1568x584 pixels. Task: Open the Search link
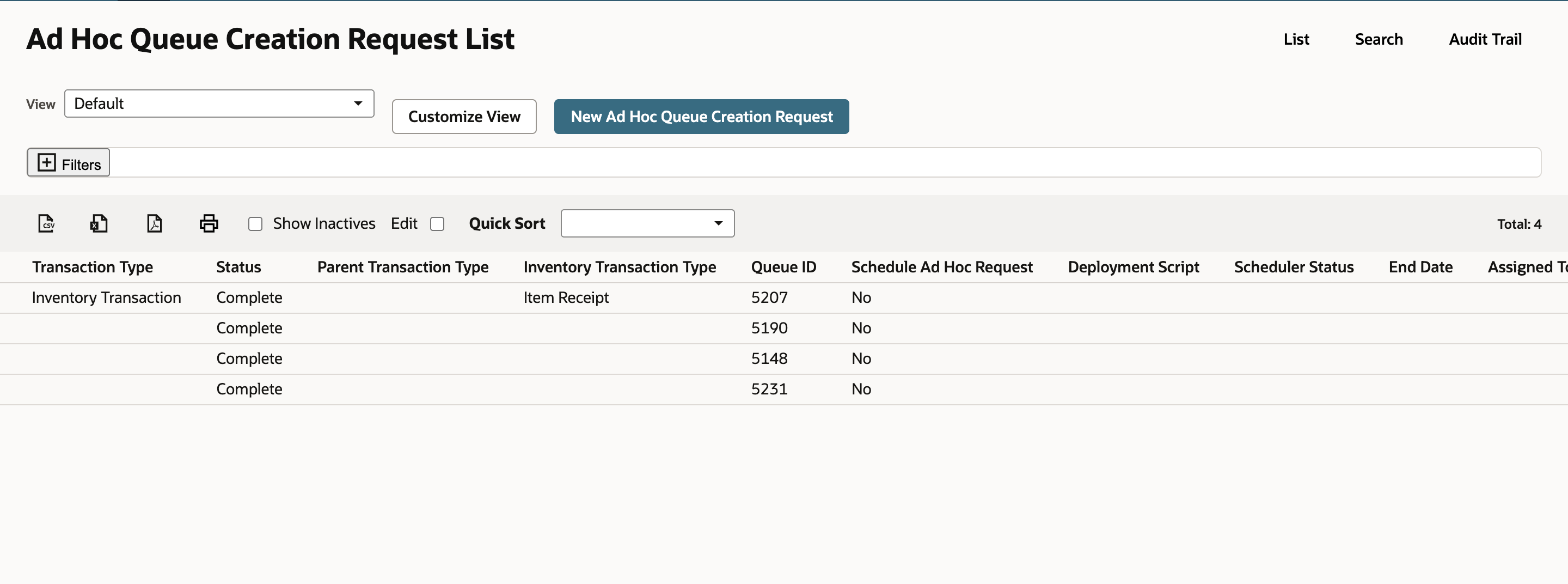point(1379,40)
